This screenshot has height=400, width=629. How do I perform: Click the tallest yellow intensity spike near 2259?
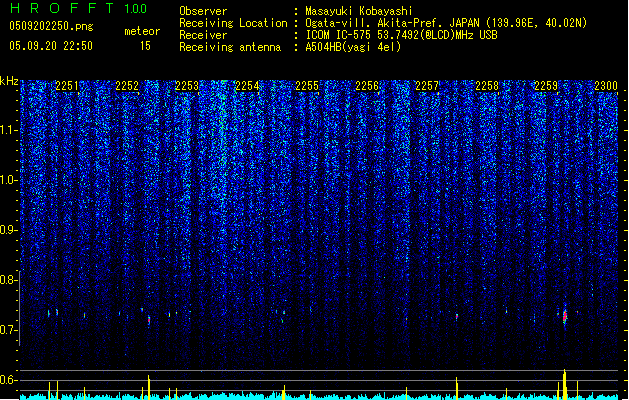(564, 384)
